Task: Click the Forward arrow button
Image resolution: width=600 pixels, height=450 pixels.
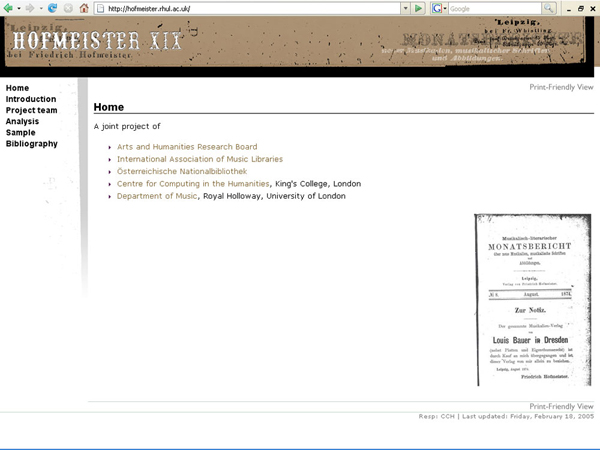Action: tap(30, 8)
